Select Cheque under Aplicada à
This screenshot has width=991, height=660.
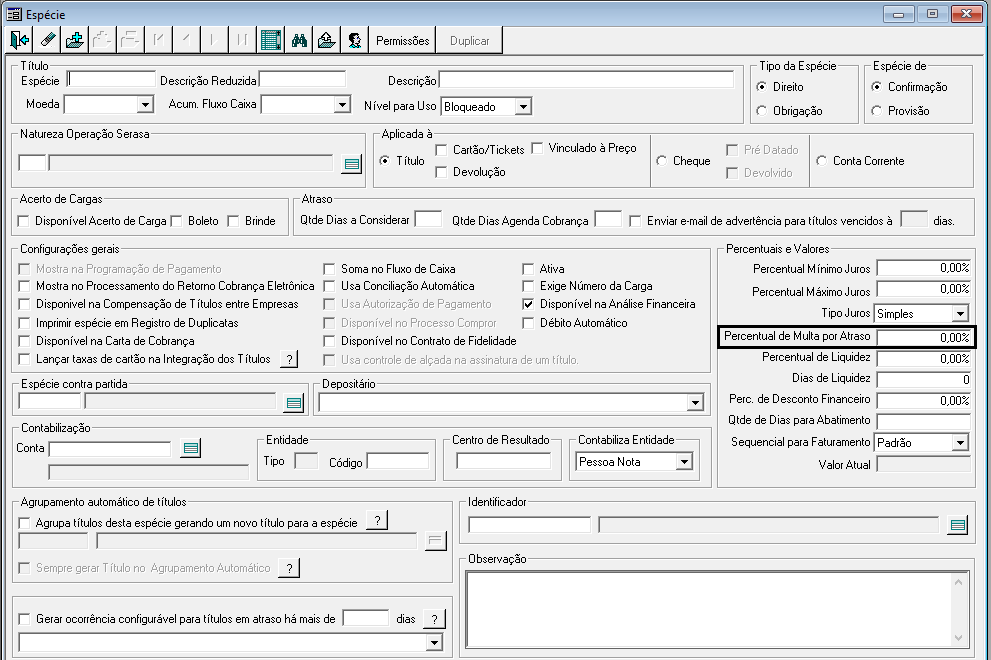(x=661, y=161)
